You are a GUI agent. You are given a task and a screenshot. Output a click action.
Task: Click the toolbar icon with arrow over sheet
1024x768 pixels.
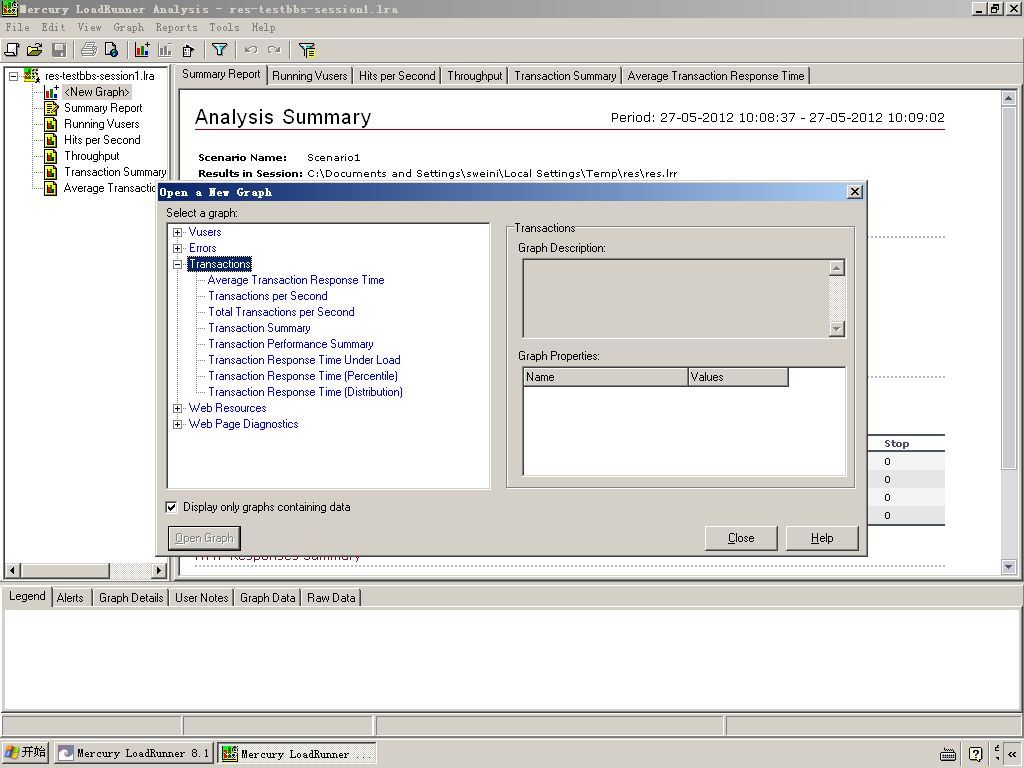coord(189,50)
